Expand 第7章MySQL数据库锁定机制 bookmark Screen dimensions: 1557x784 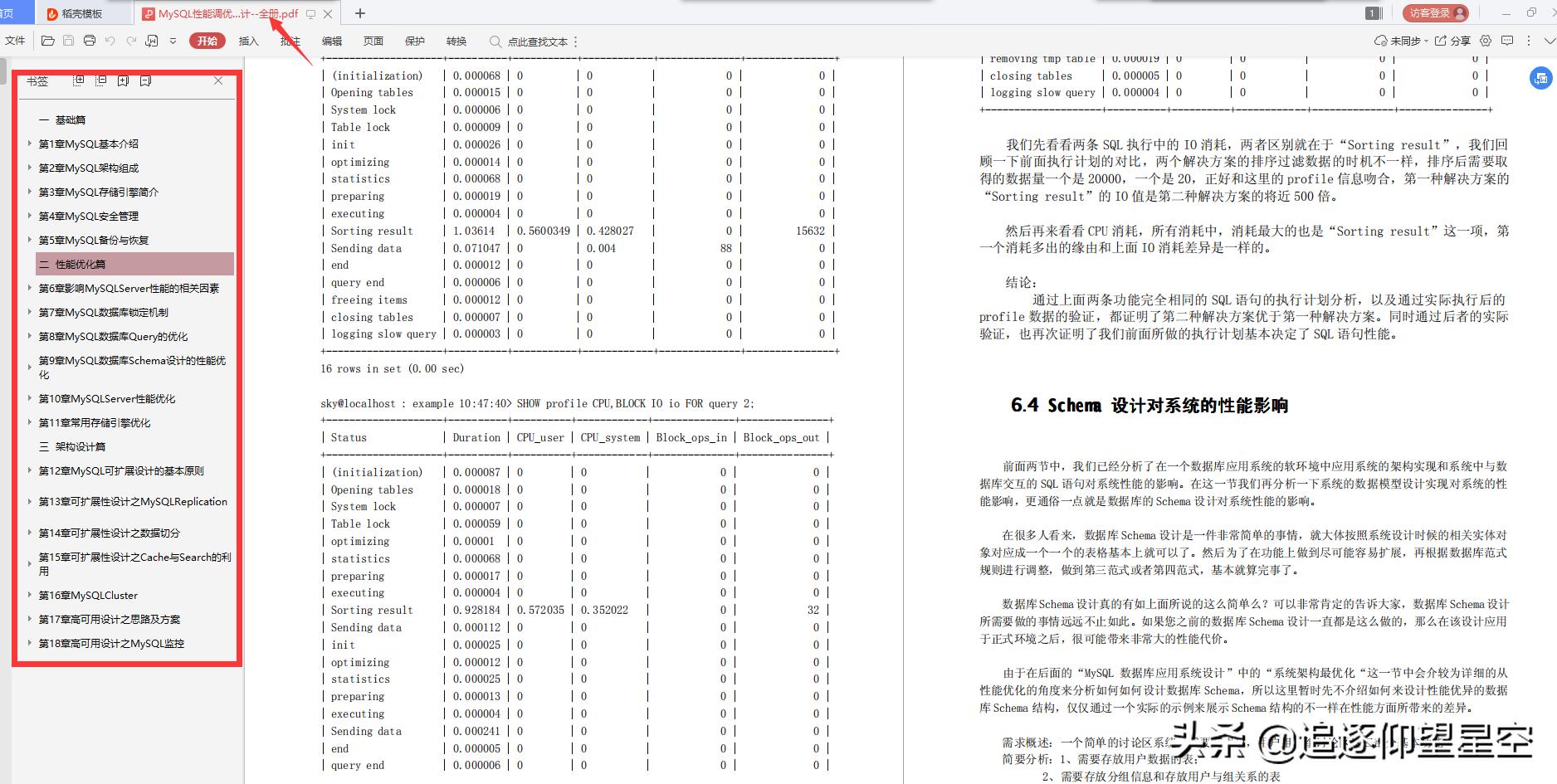pyautogui.click(x=29, y=312)
